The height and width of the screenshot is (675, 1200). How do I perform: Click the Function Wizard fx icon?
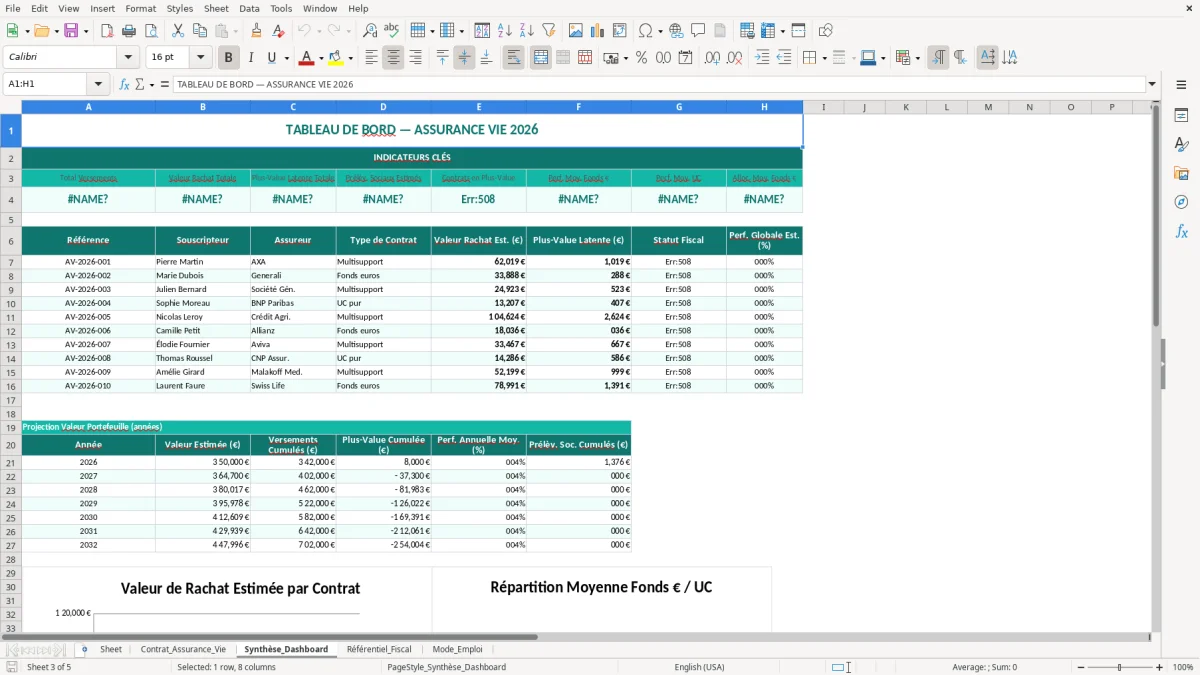point(124,85)
